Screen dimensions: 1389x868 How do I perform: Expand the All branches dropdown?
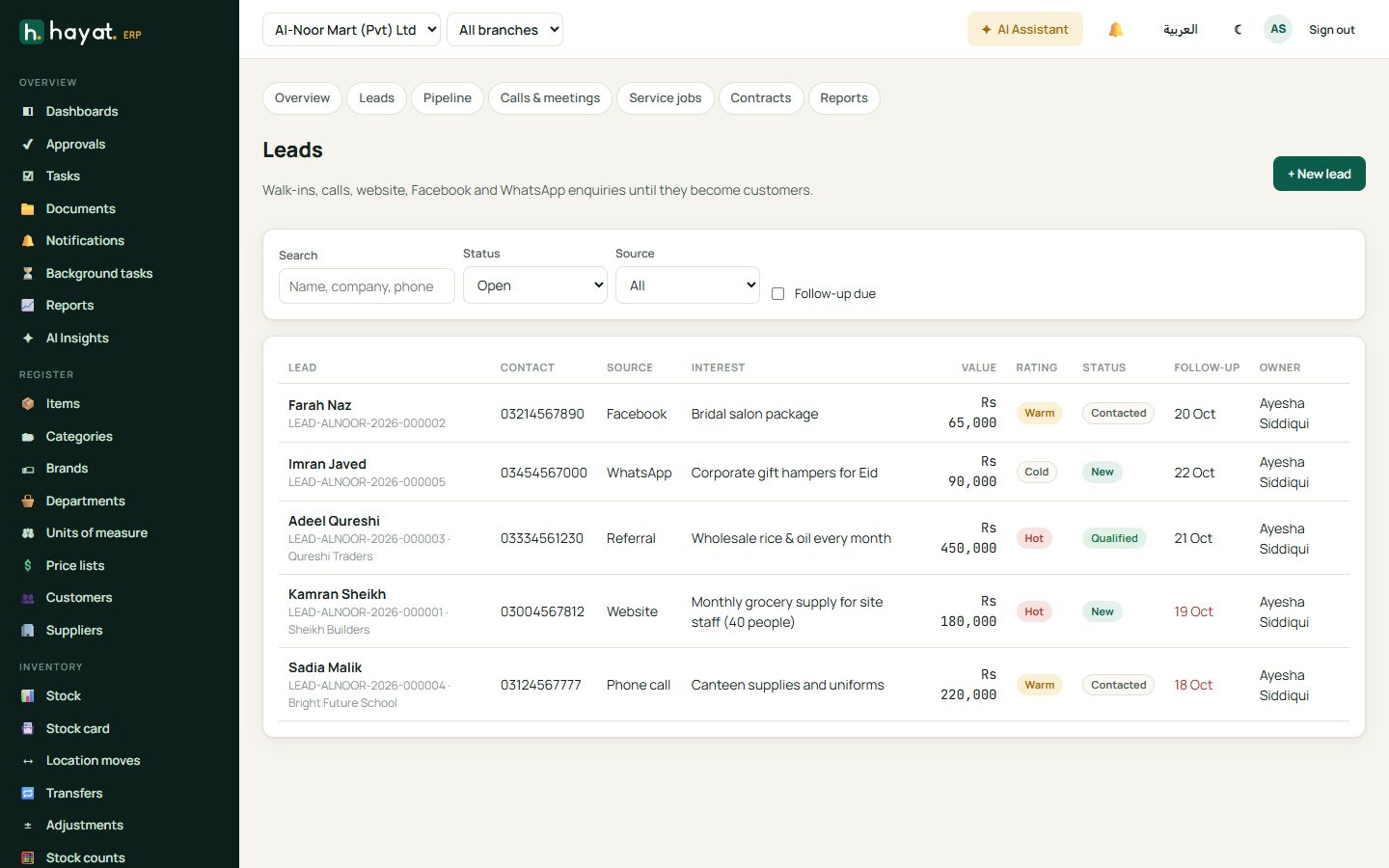coord(504,30)
